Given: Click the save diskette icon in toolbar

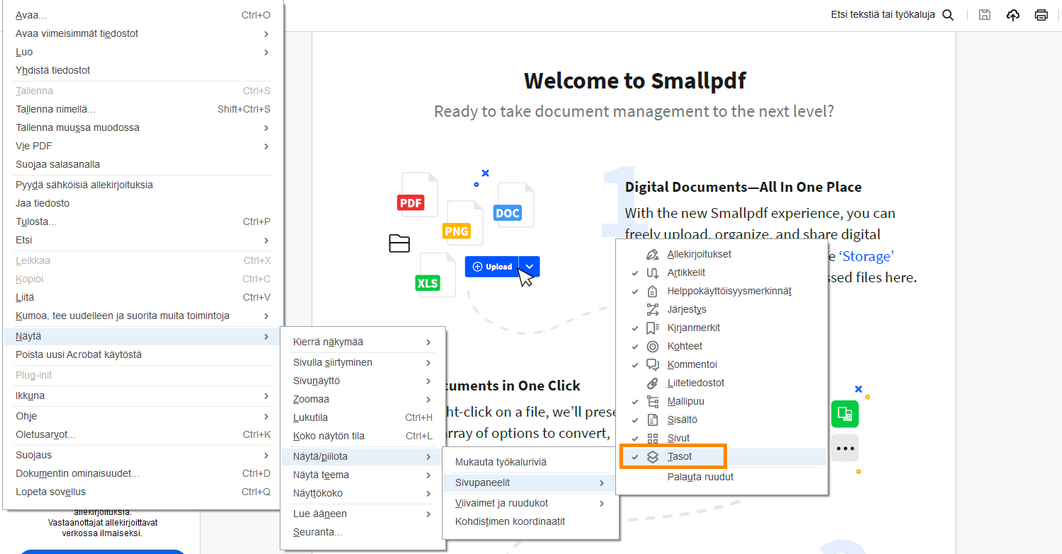Looking at the screenshot, I should (985, 15).
